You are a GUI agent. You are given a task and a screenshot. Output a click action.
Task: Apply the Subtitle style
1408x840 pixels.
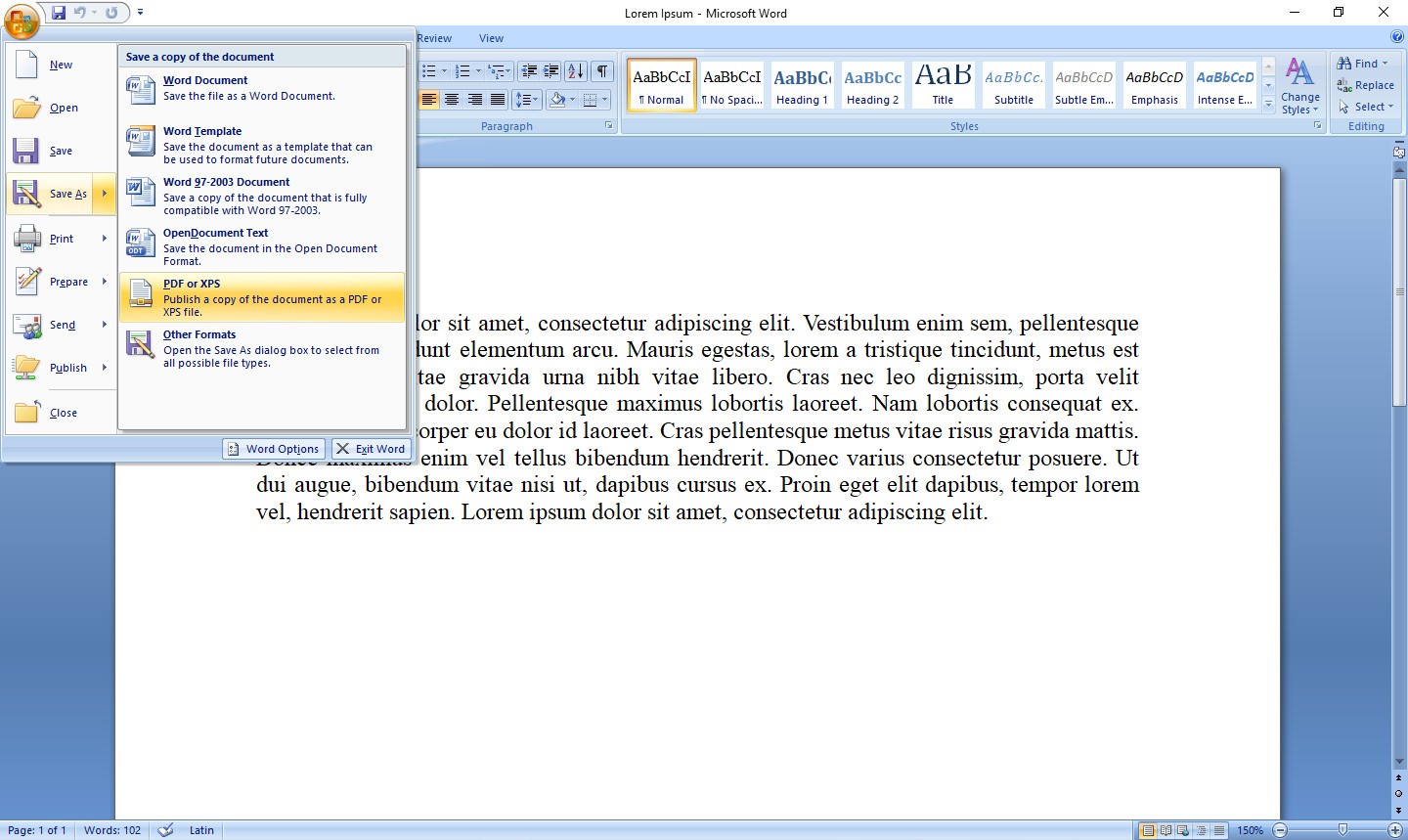[1014, 85]
